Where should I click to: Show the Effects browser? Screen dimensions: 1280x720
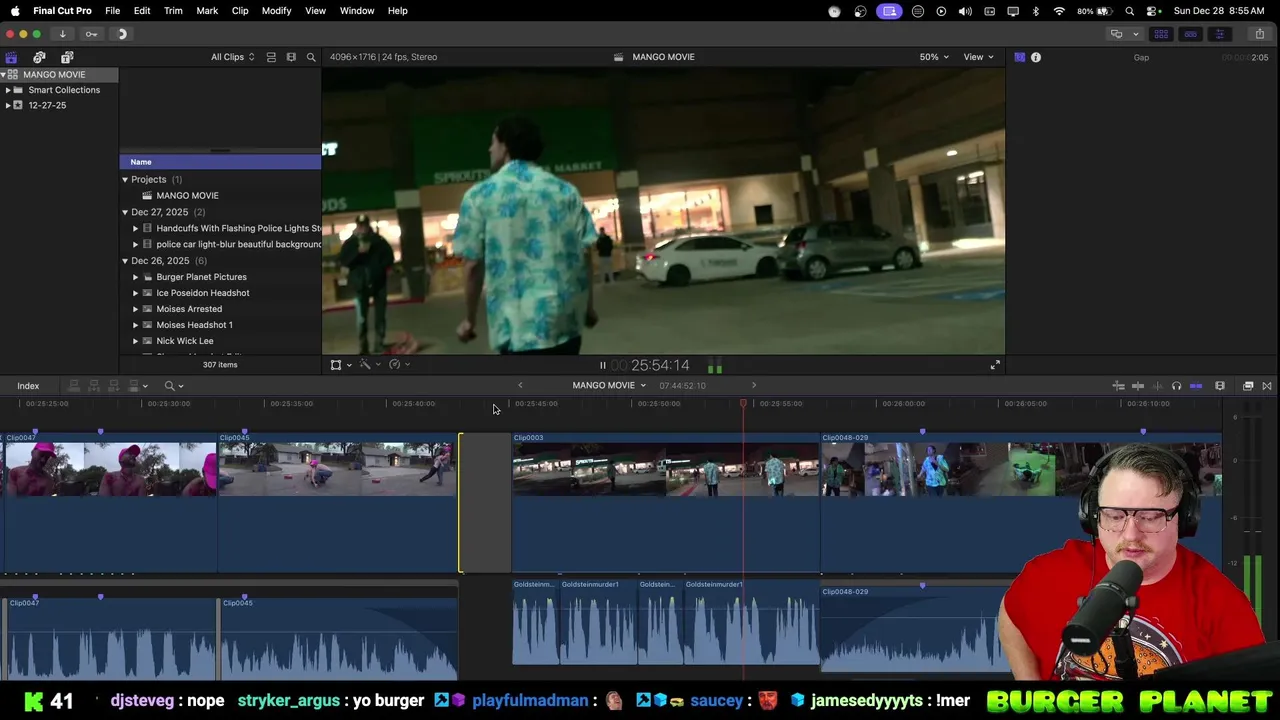click(1248, 386)
